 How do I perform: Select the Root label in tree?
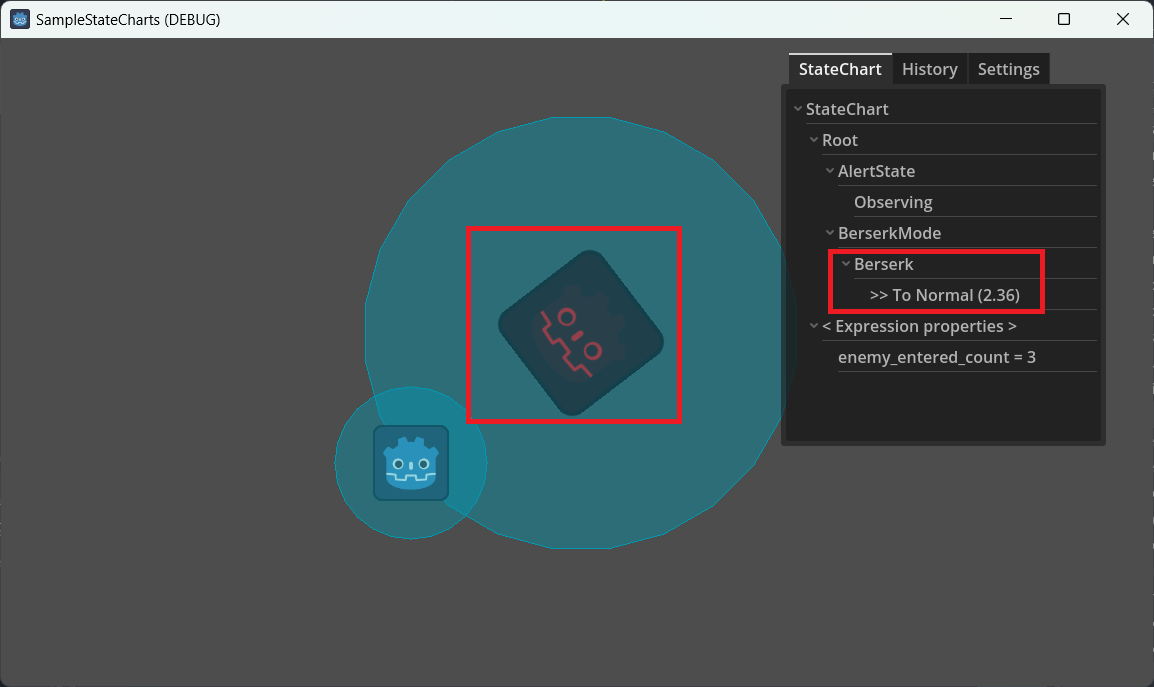(840, 140)
